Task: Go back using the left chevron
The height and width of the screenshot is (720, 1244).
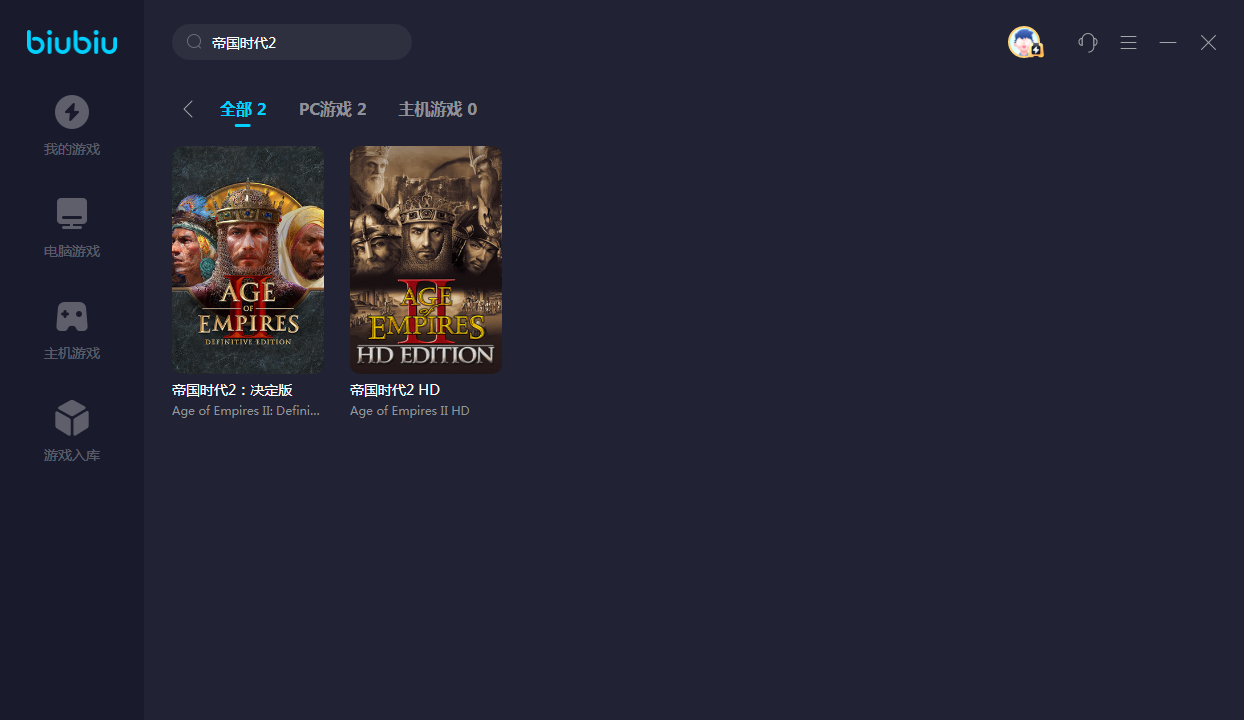Action: point(188,109)
